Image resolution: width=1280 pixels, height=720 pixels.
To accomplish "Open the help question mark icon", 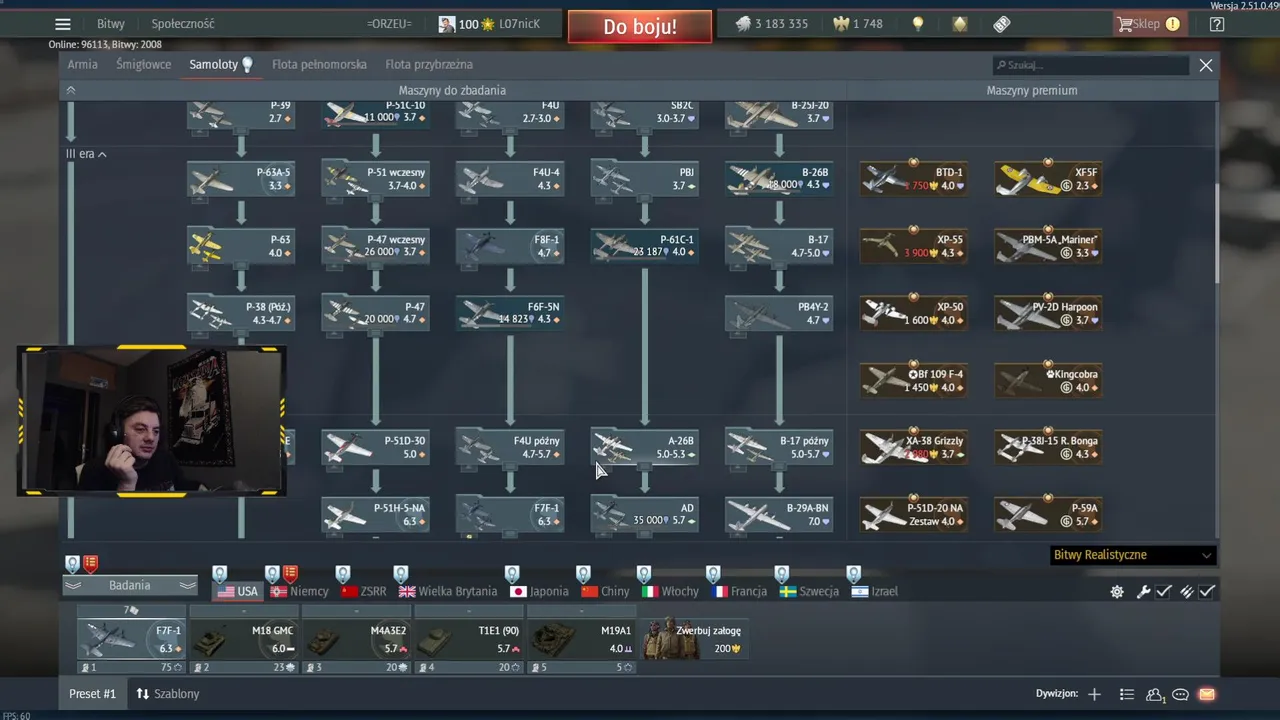I will (x=1217, y=24).
